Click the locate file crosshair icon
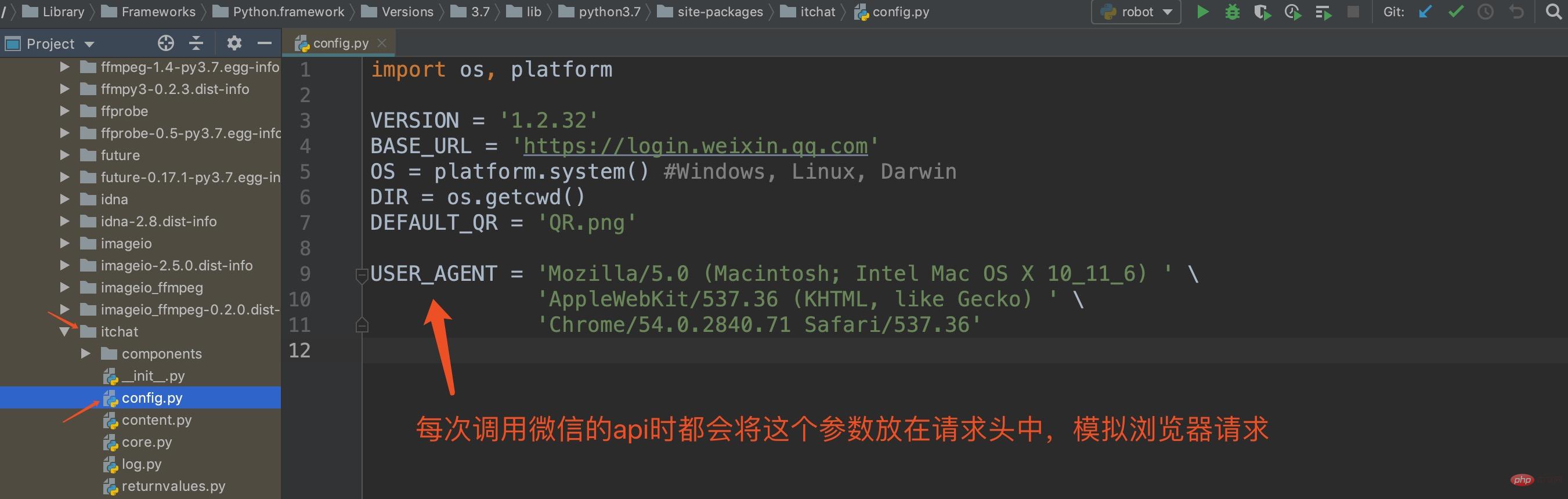The image size is (1568, 499). point(165,43)
